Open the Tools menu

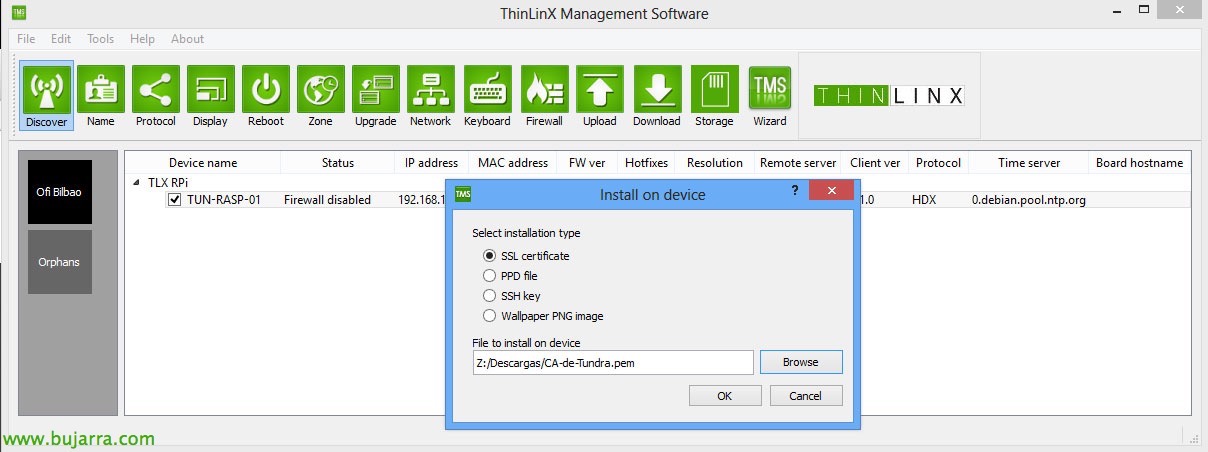coord(100,39)
